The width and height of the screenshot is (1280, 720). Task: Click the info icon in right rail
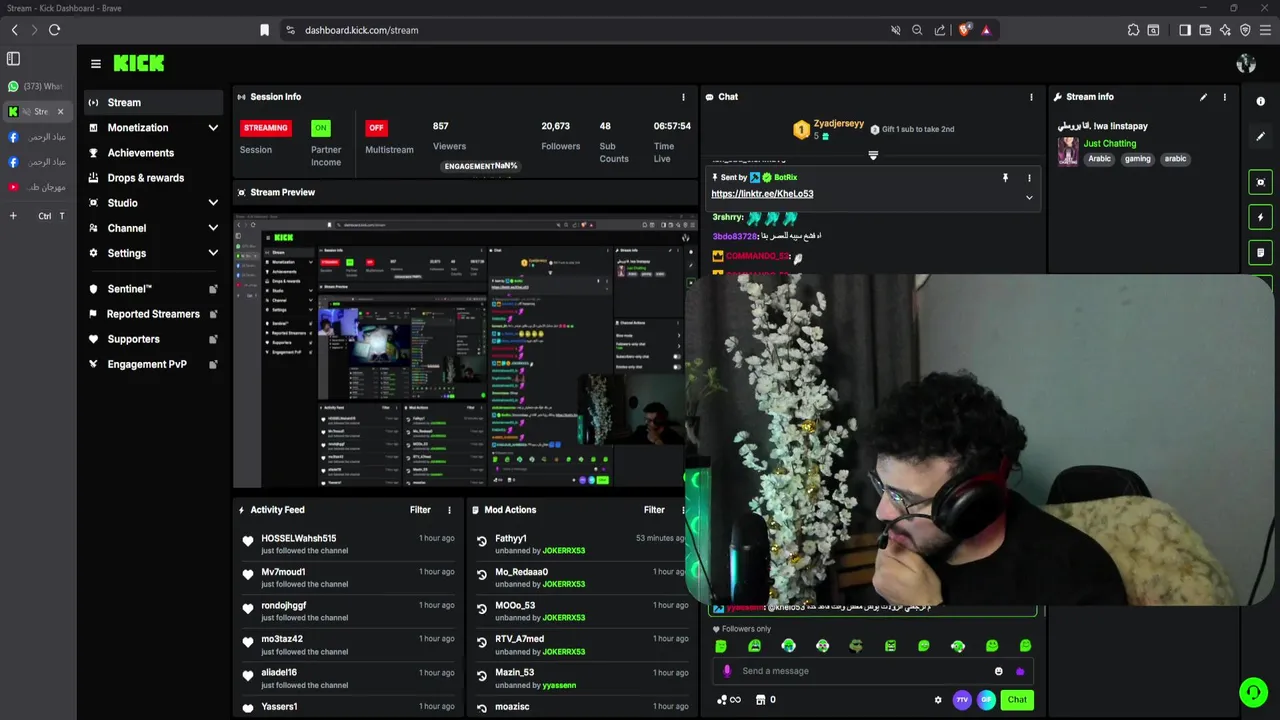click(x=1260, y=101)
